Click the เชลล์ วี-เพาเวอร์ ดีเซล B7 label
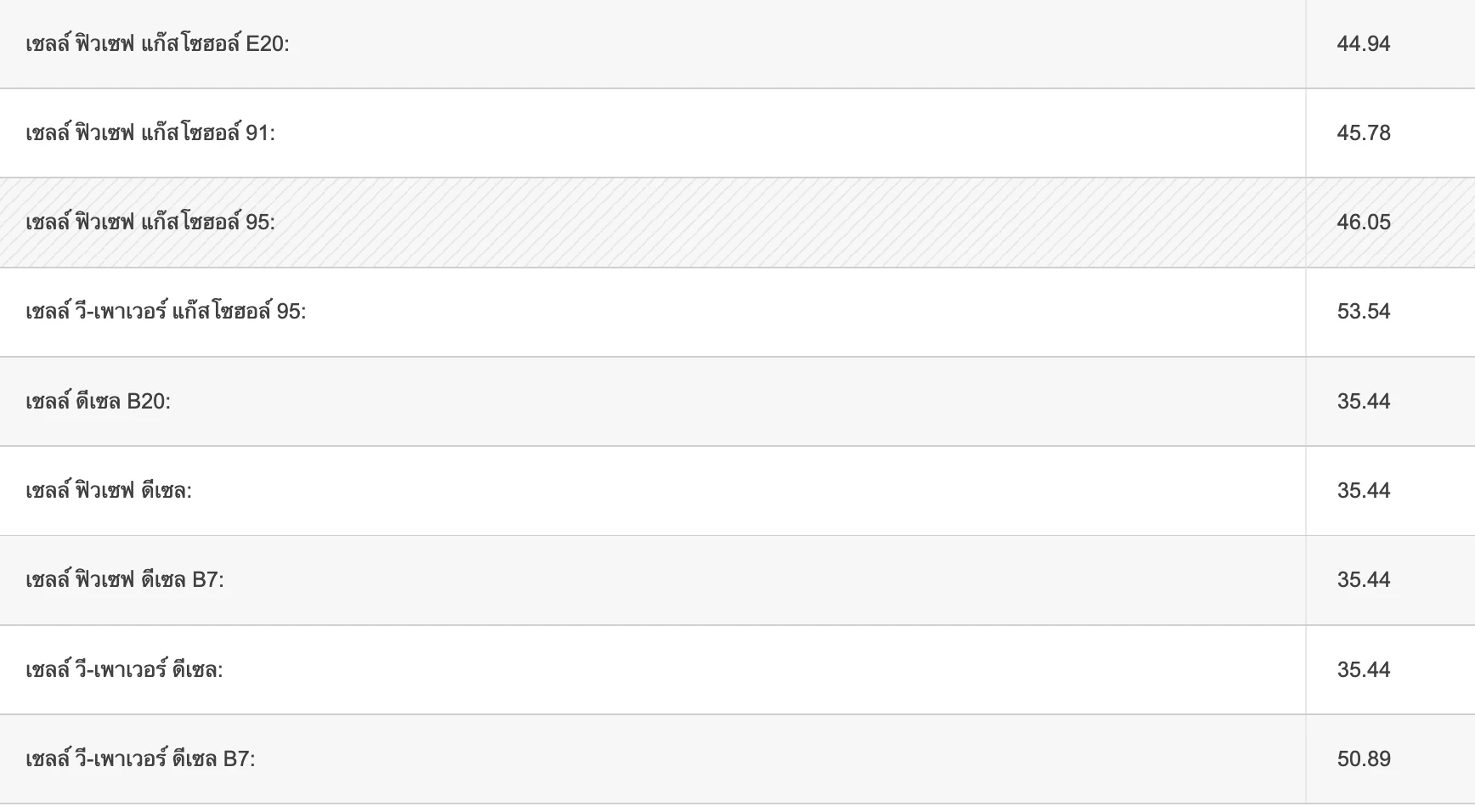The height and width of the screenshot is (812, 1475). click(140, 758)
